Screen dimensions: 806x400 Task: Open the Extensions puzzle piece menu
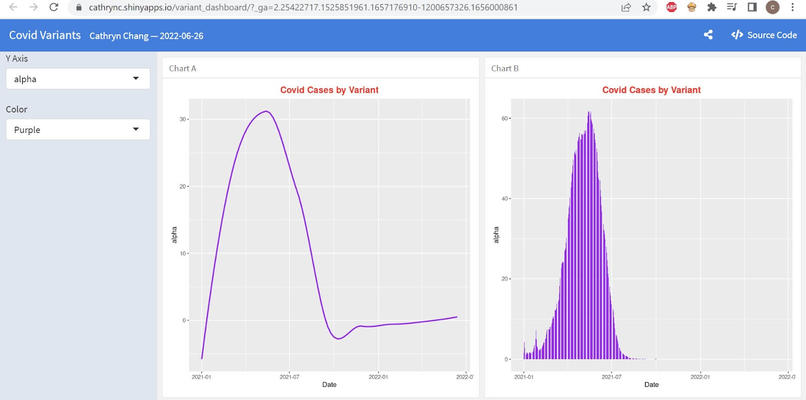[x=712, y=7]
